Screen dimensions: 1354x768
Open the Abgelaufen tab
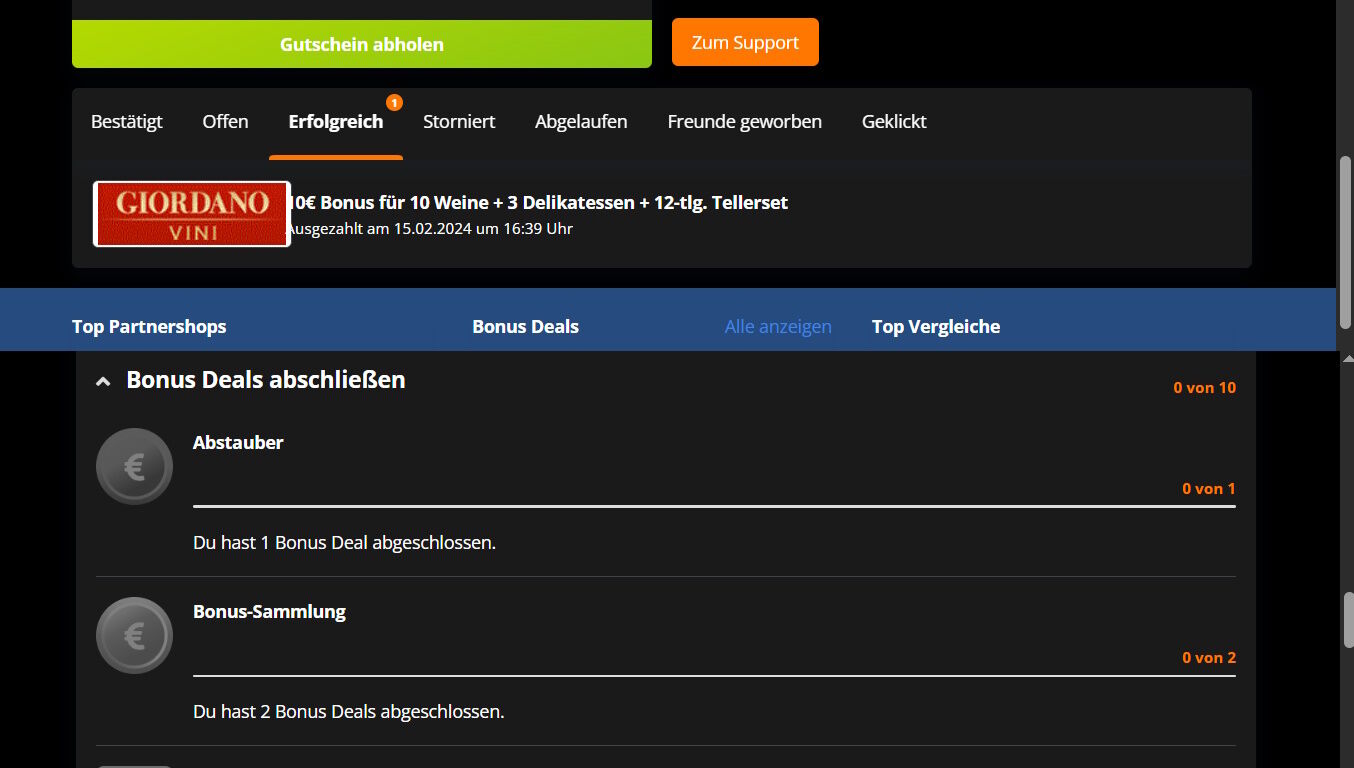click(x=581, y=122)
